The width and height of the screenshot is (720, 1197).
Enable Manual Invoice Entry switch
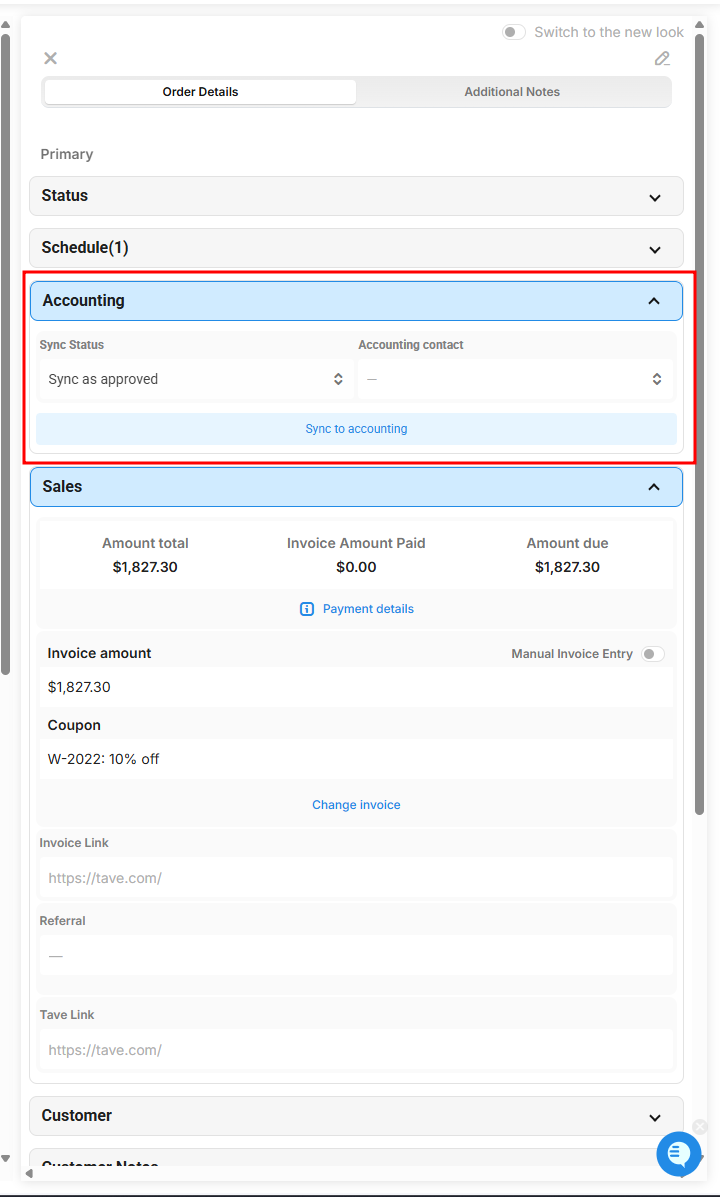653,654
